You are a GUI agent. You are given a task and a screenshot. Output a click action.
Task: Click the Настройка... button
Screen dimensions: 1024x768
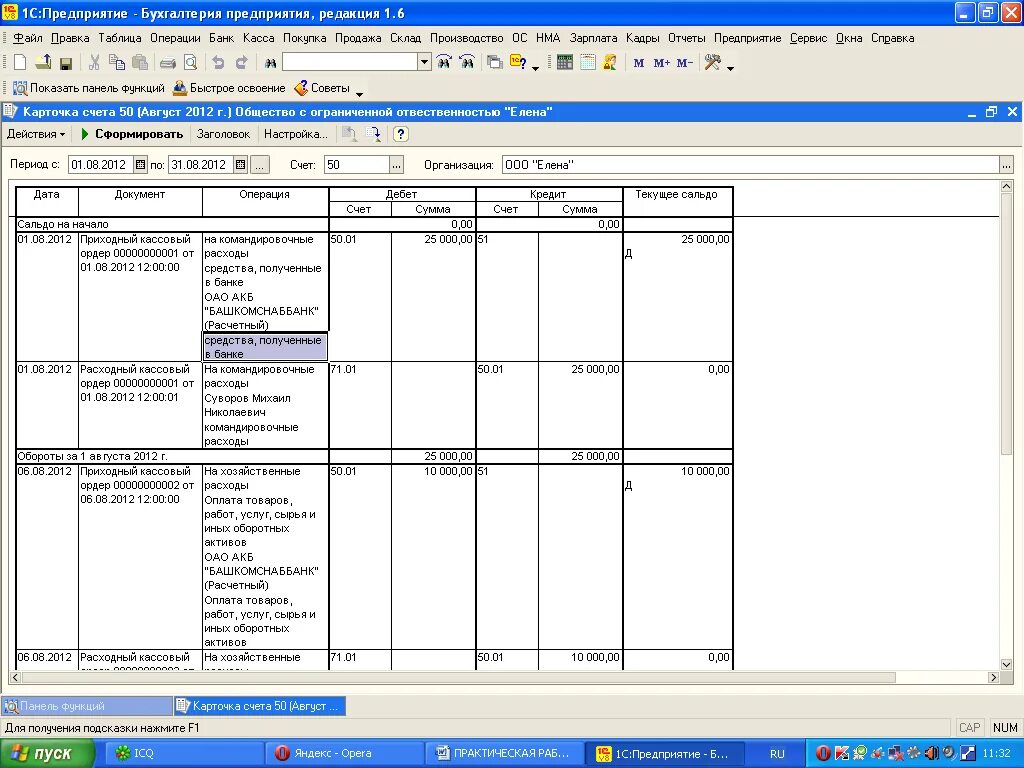tap(296, 134)
